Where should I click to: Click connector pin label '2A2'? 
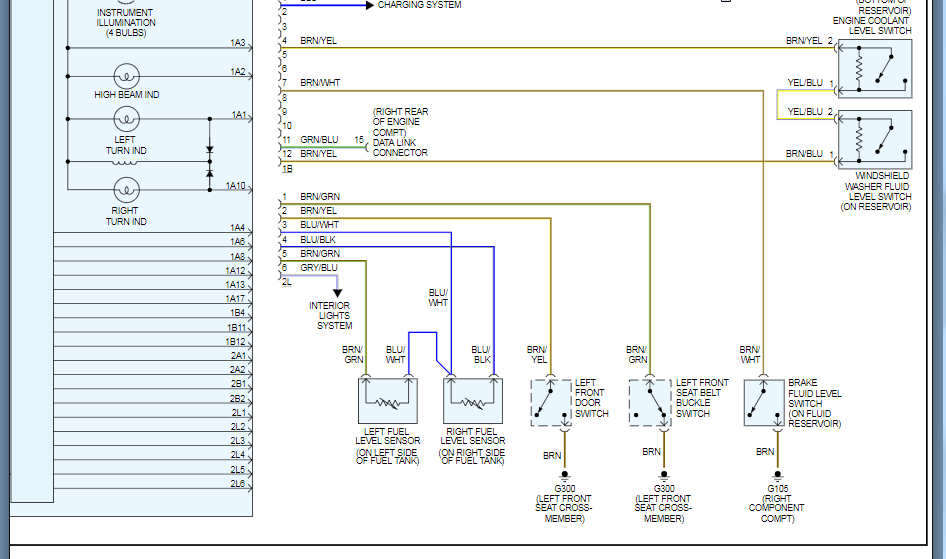[x=238, y=370]
